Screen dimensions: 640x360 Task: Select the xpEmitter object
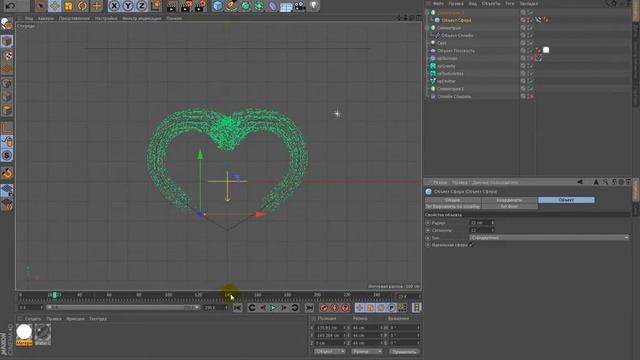coord(446,81)
